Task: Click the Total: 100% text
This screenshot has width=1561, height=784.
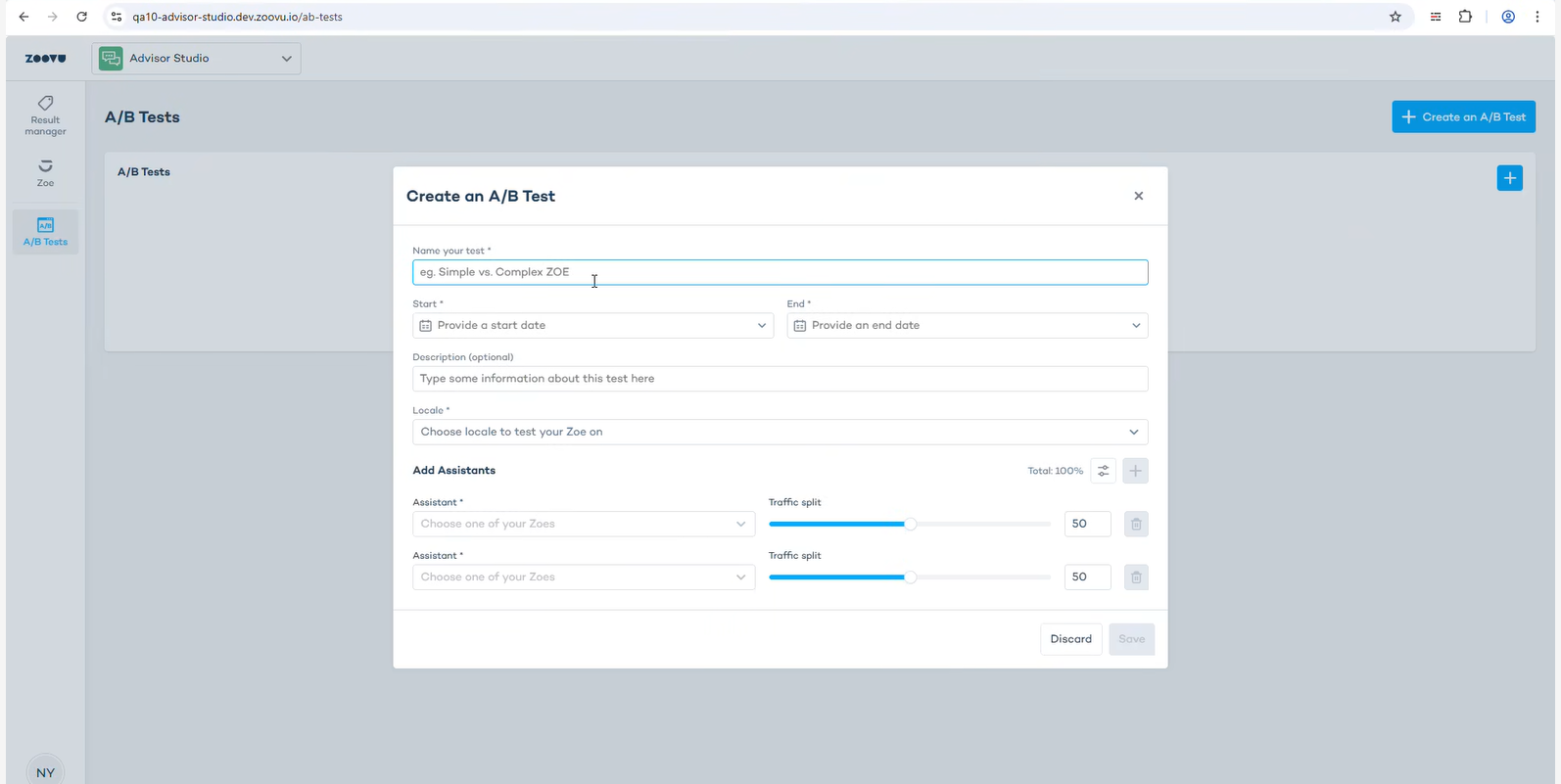Action: point(1055,471)
